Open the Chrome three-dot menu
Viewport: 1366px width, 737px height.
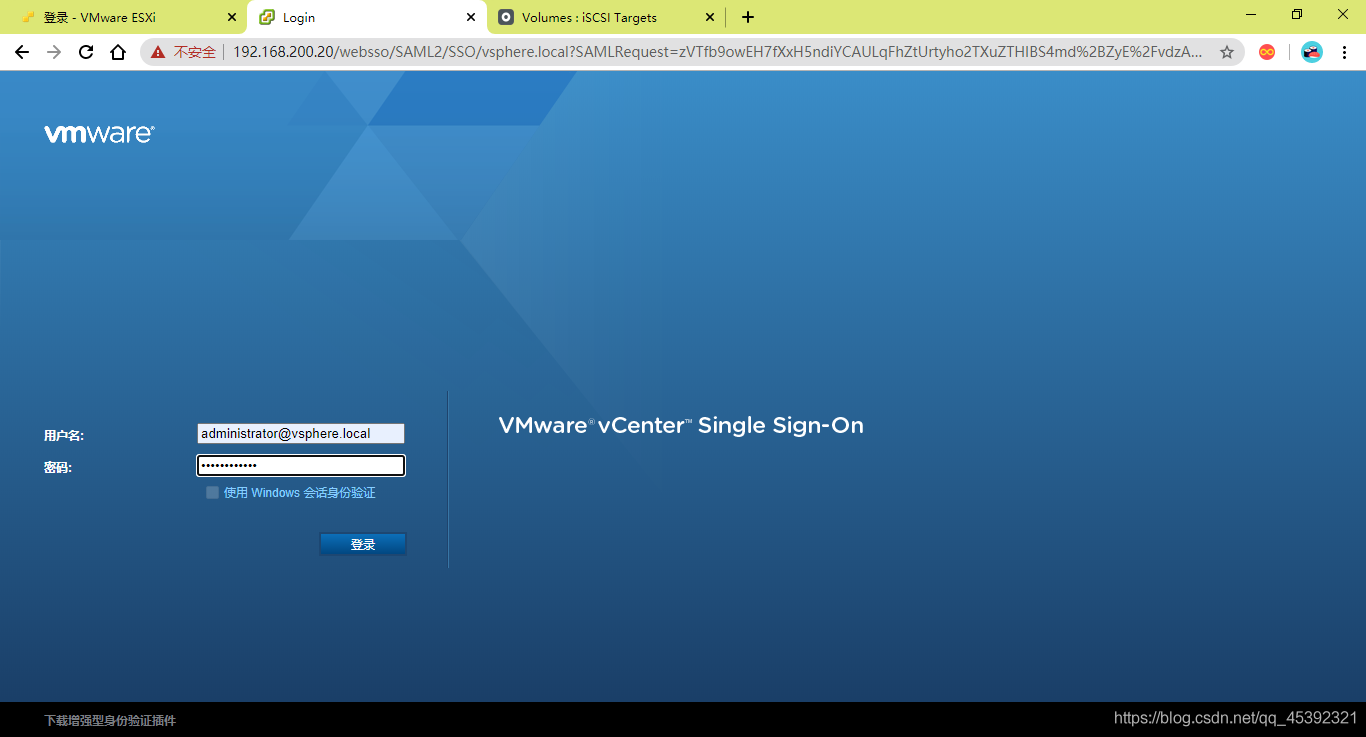coord(1344,52)
